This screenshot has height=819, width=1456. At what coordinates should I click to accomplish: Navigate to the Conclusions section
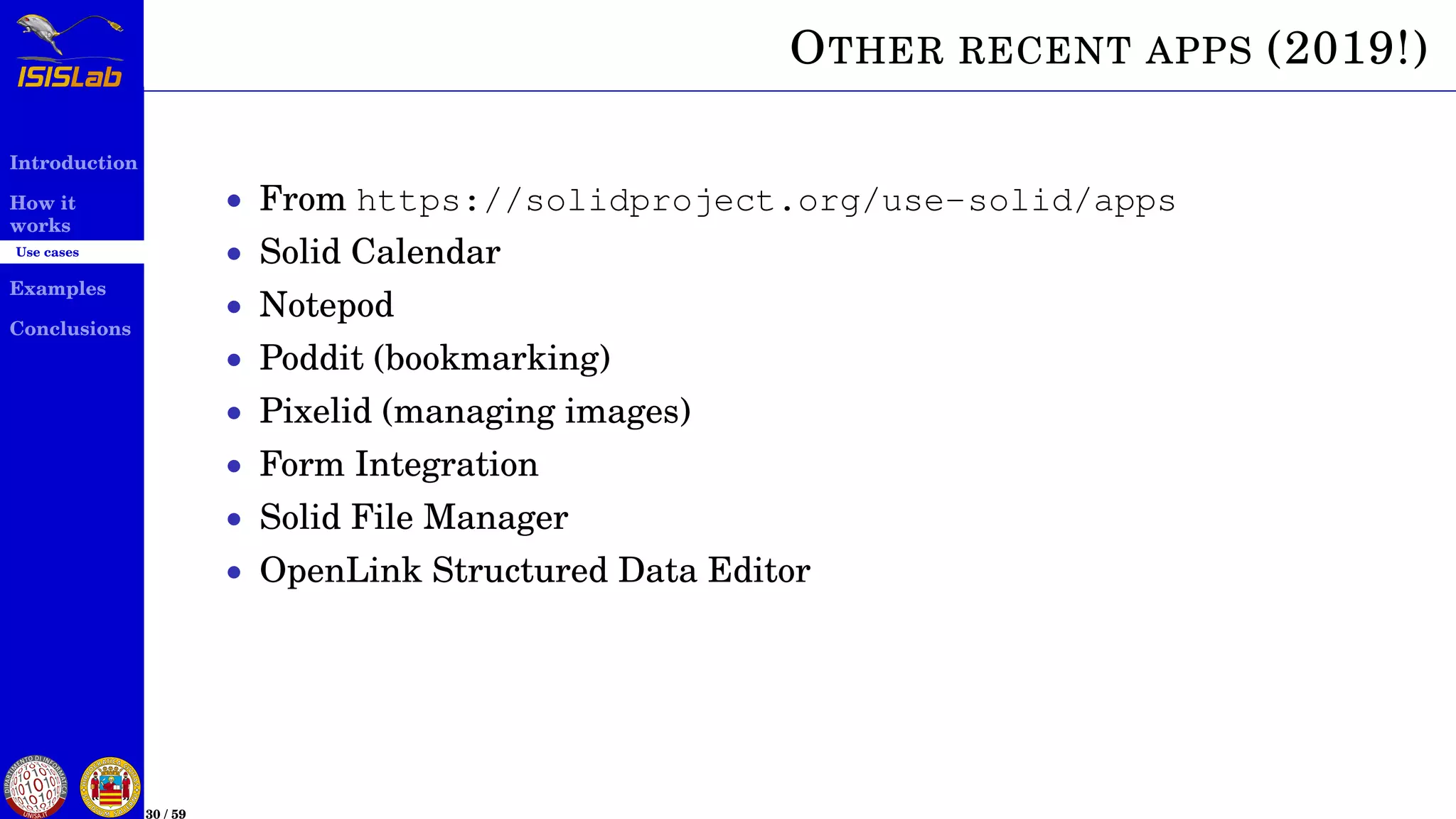[70, 328]
